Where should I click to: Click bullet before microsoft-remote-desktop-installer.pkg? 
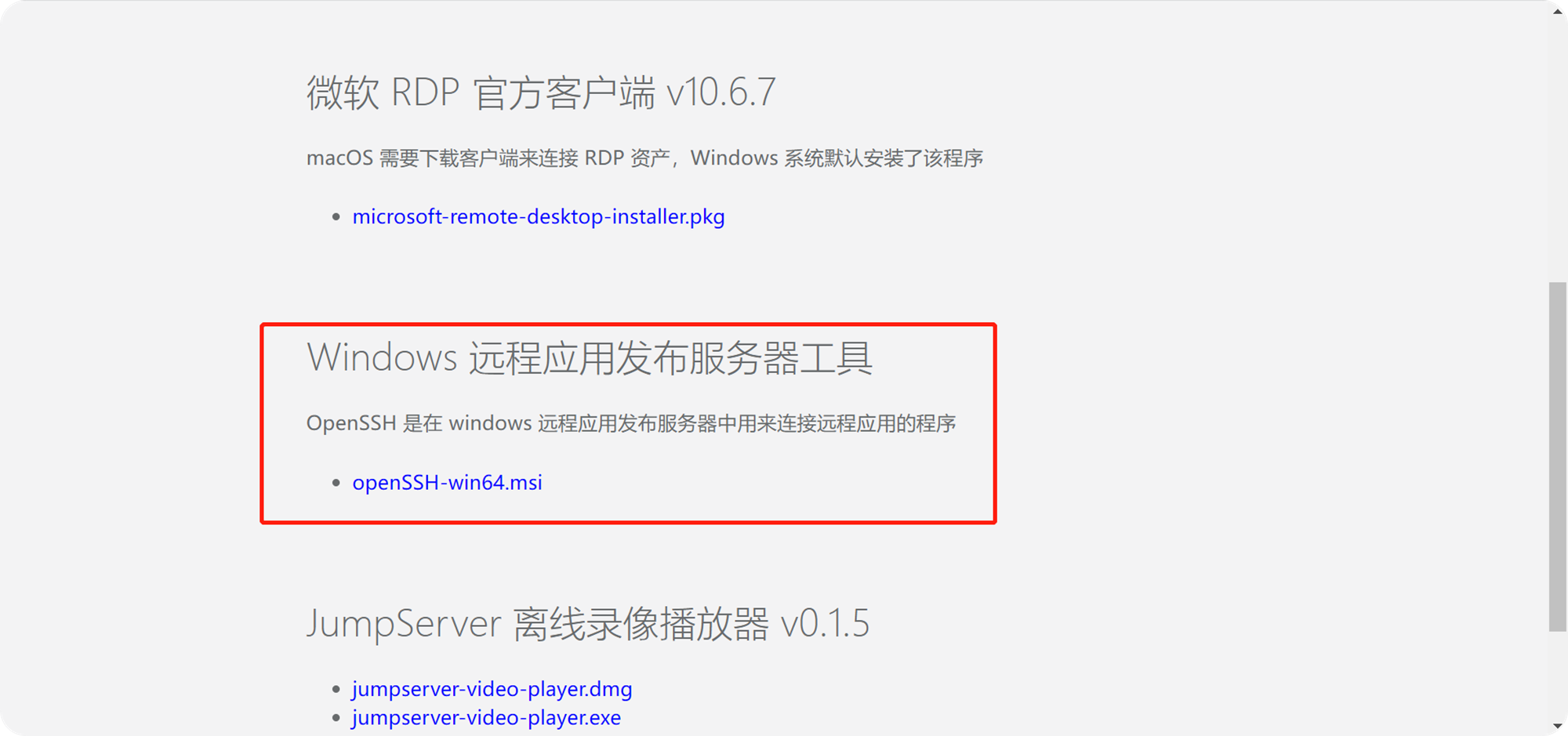[x=336, y=217]
